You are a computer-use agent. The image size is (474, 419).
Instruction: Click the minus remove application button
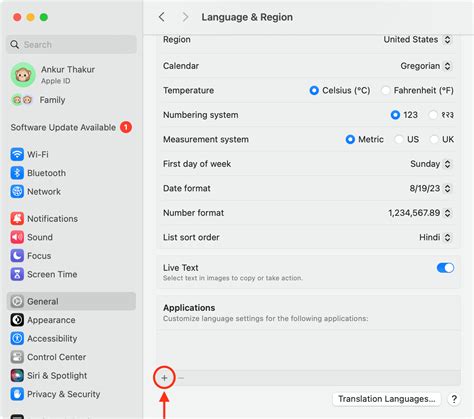[x=181, y=378]
